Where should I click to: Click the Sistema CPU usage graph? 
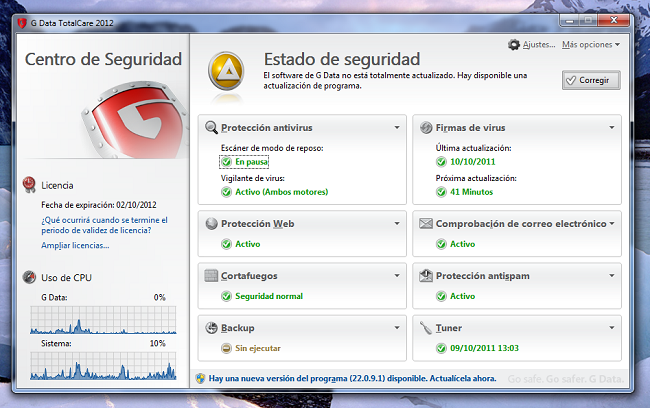[103, 366]
